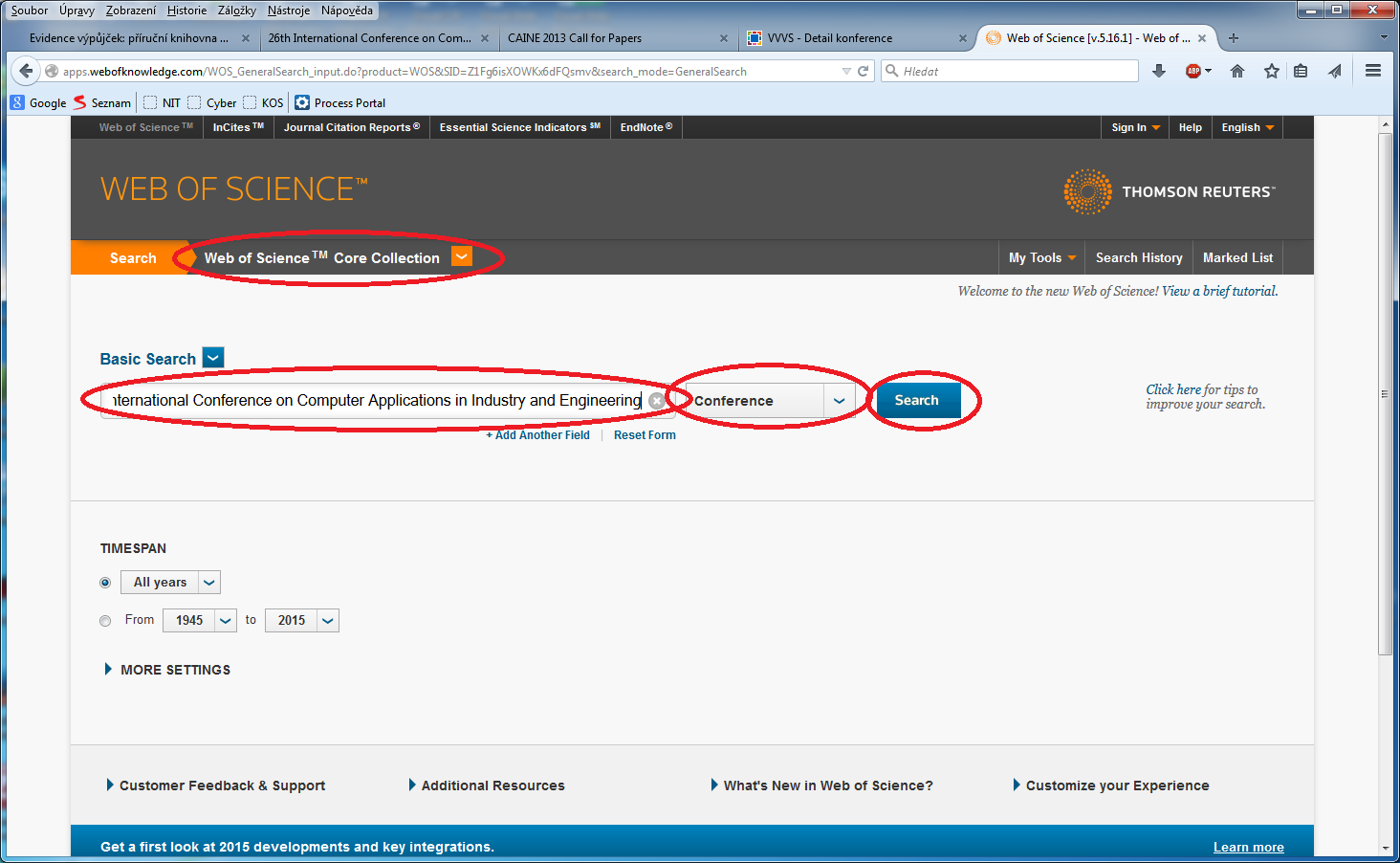Open the Úpravy menu
The image size is (1400, 863).
pyautogui.click(x=77, y=11)
